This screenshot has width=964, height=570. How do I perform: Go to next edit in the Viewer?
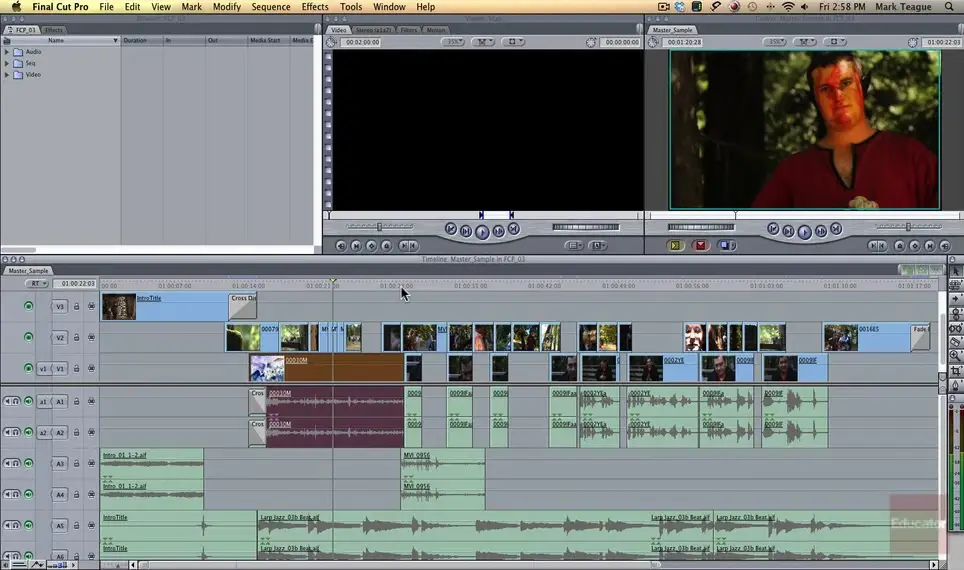point(514,229)
